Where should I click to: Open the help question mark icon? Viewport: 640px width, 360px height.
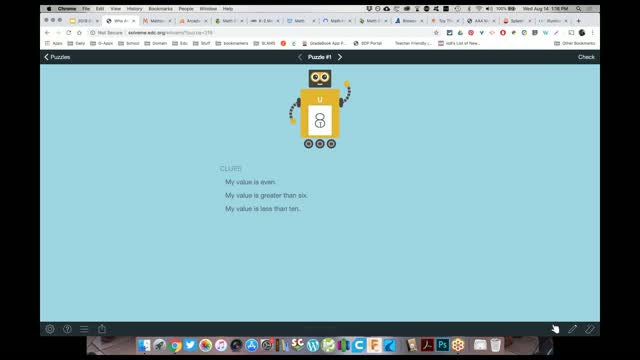click(67, 329)
